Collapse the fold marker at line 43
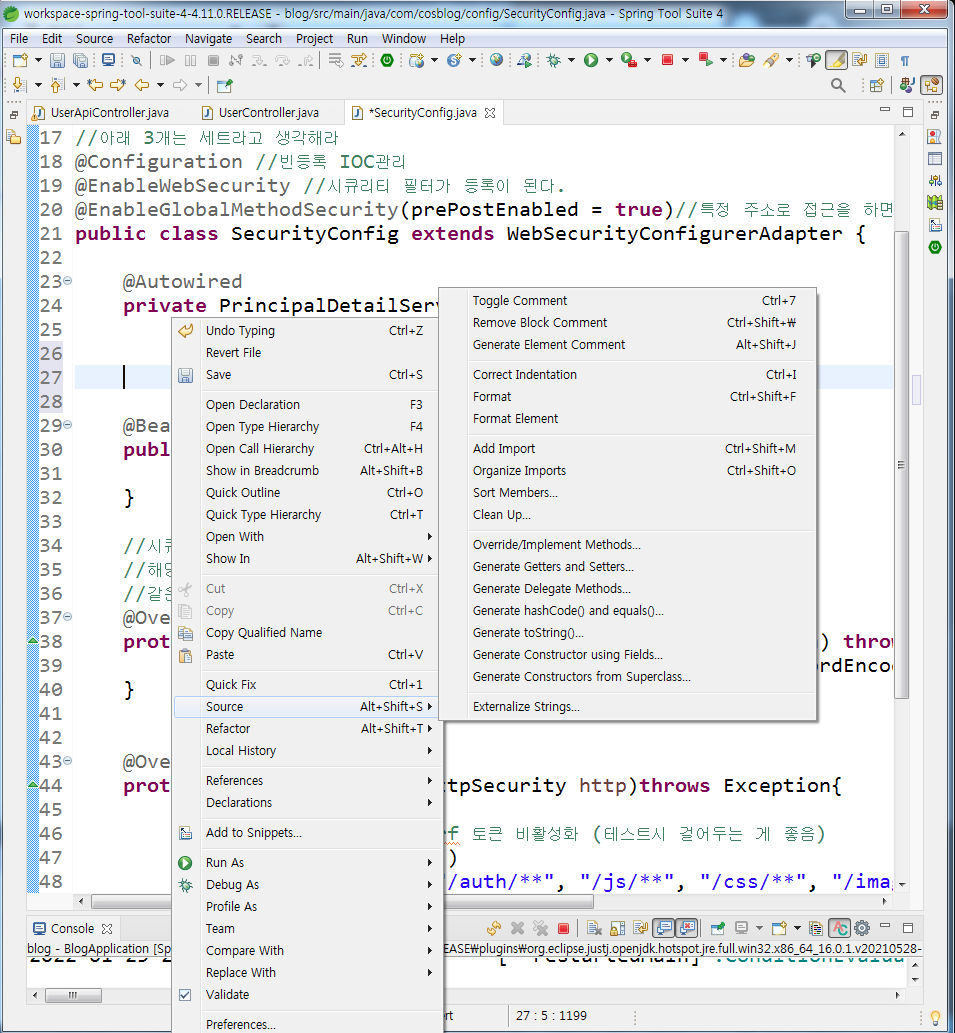 coord(67,761)
